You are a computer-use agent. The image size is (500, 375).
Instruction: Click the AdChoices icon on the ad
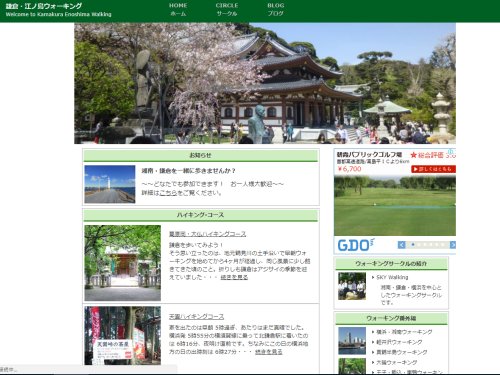[x=452, y=151]
